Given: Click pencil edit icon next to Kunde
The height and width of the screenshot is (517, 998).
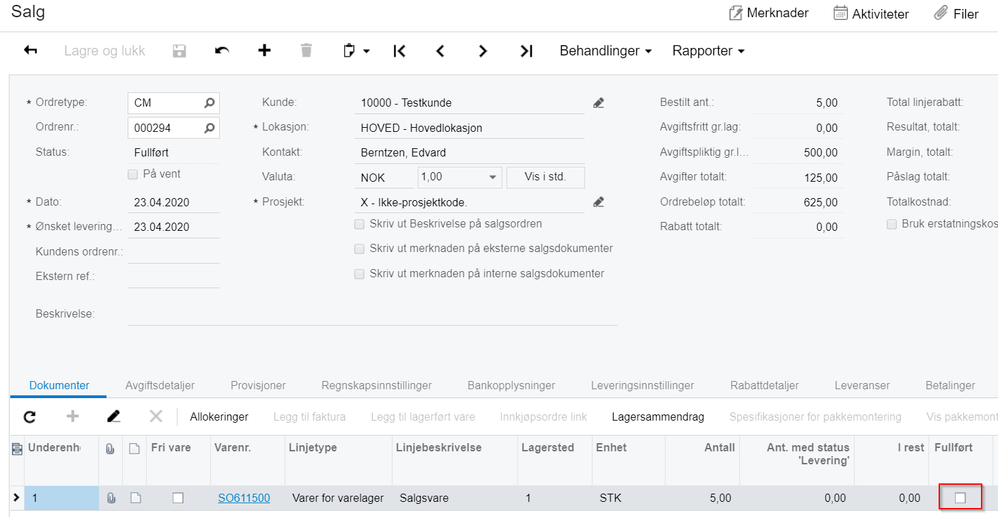Looking at the screenshot, I should point(599,102).
